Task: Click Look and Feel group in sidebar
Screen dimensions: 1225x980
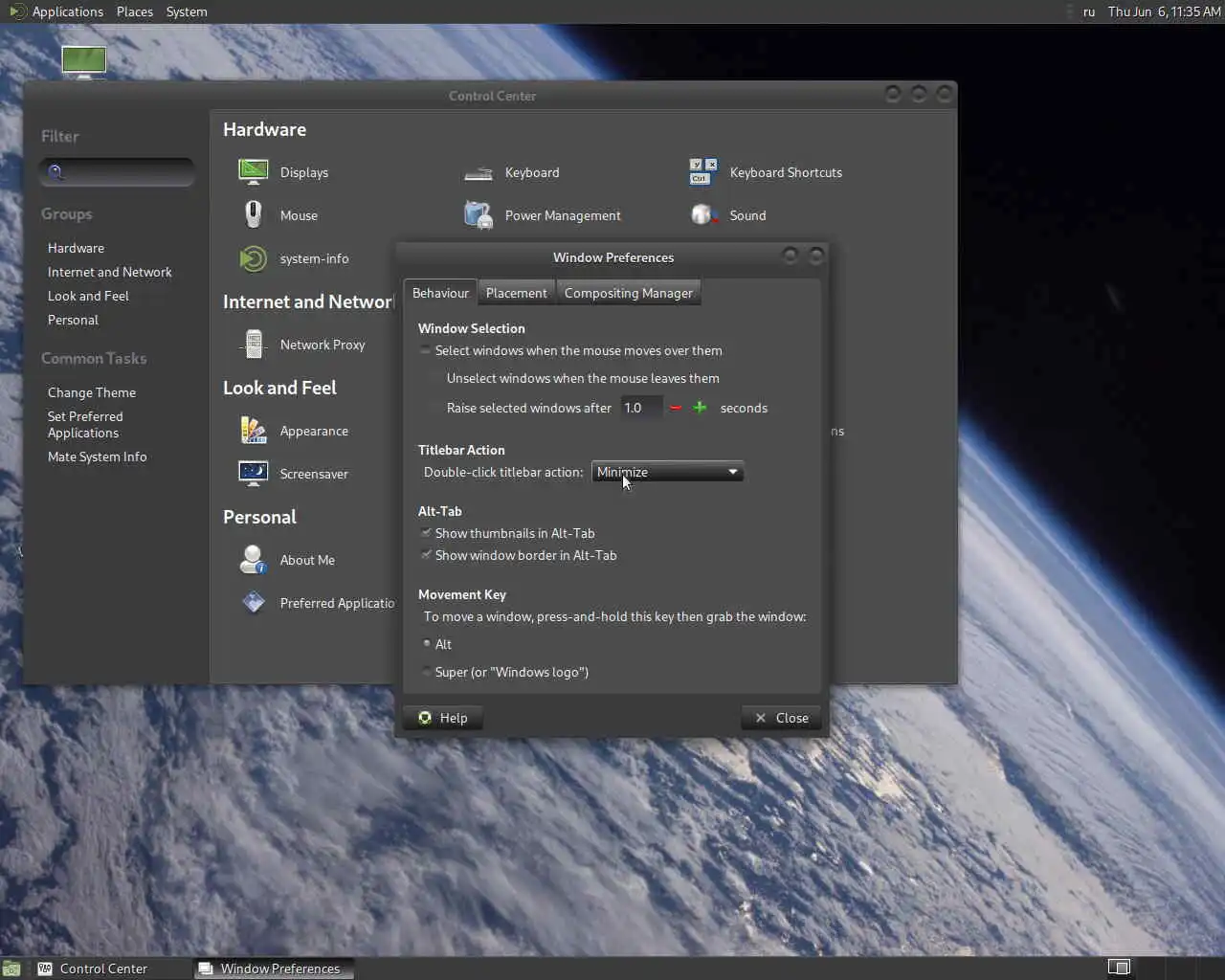Action: pyautogui.click(x=88, y=296)
